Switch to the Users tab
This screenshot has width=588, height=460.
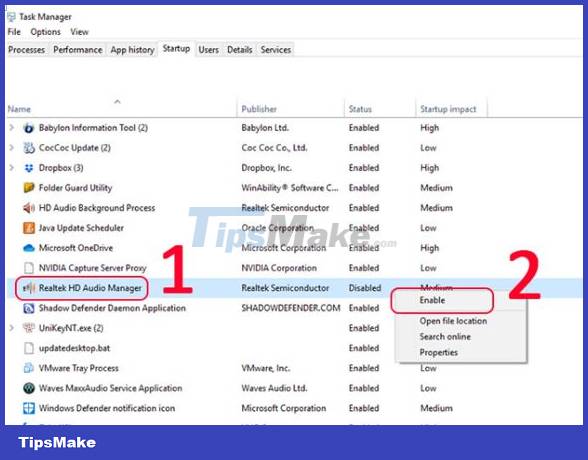(208, 50)
